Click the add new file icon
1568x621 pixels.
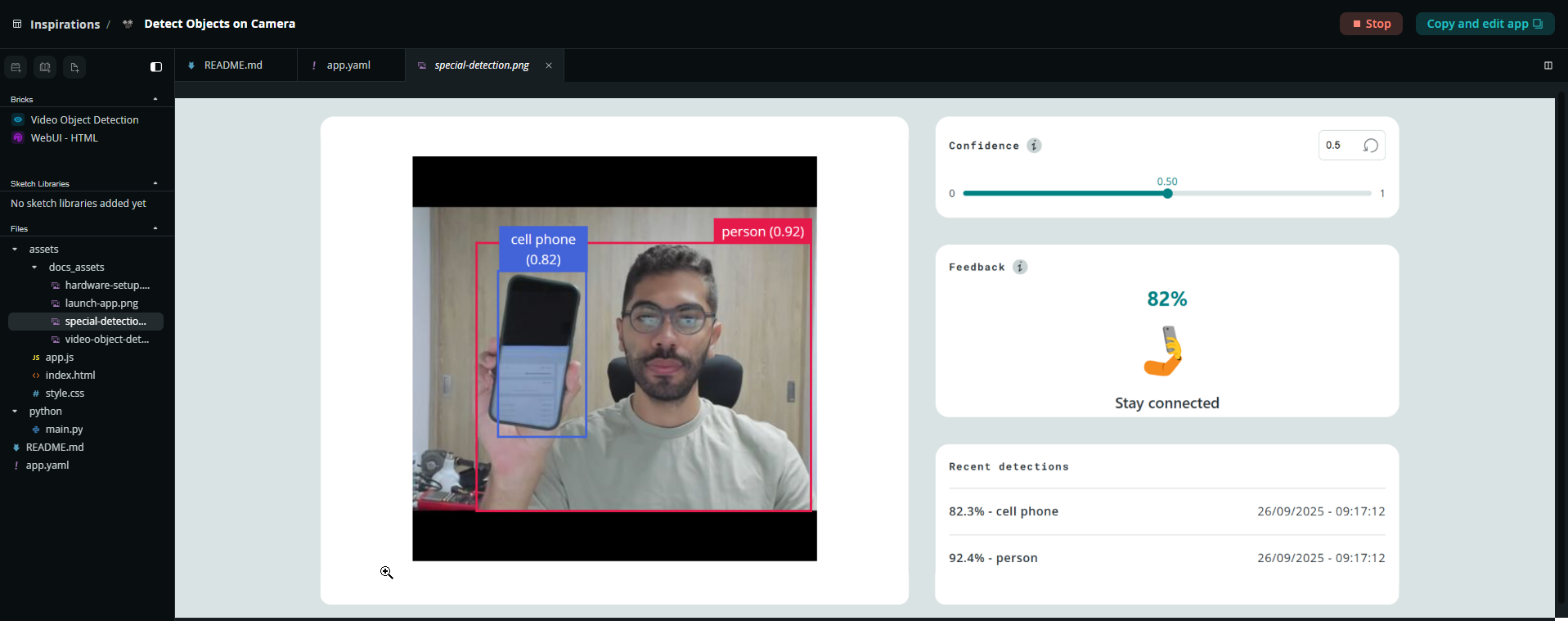pyautogui.click(x=74, y=67)
